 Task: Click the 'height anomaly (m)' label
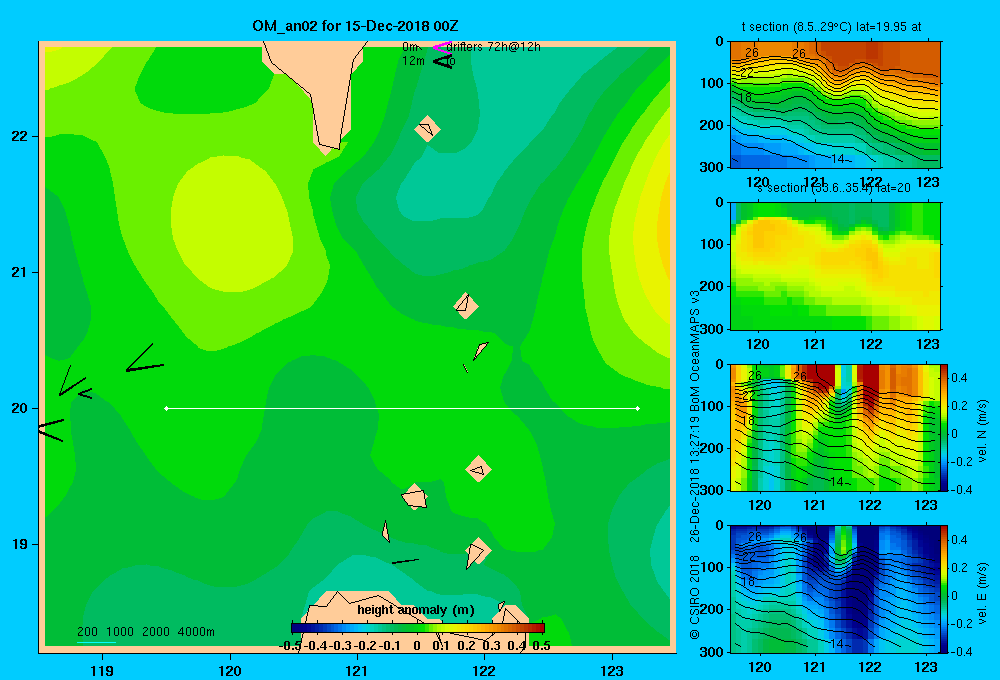(416, 610)
